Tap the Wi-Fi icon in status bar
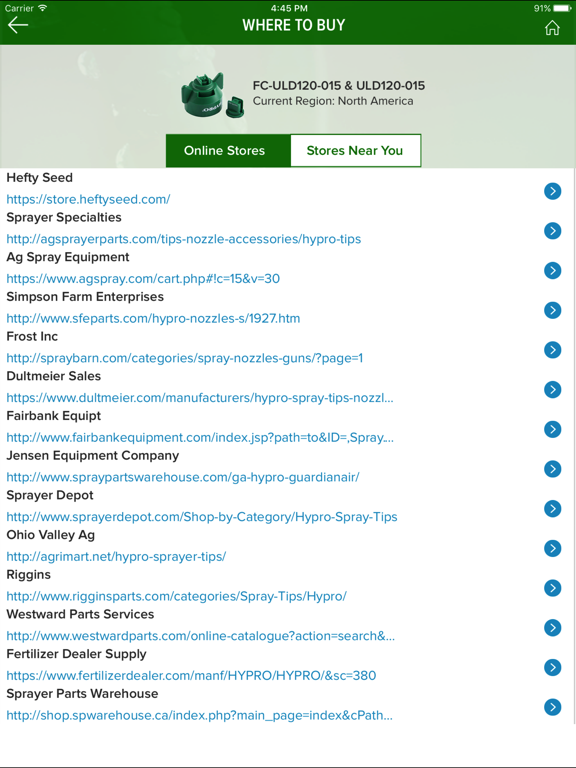The width and height of the screenshot is (576, 768). [43, 8]
